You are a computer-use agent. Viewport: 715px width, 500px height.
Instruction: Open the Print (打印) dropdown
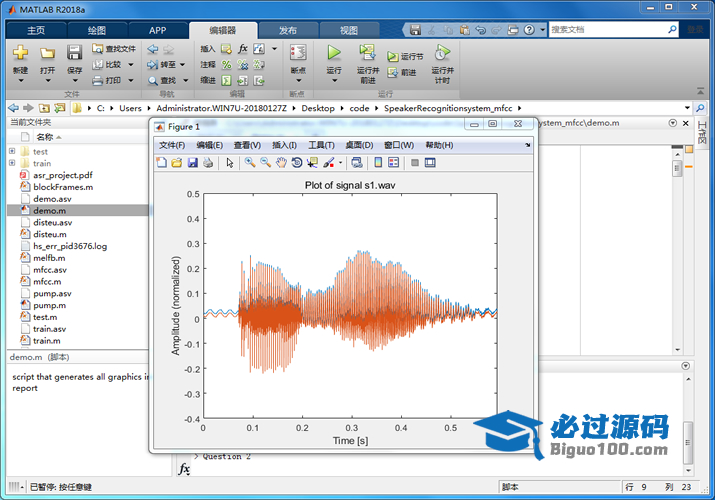click(x=131, y=81)
